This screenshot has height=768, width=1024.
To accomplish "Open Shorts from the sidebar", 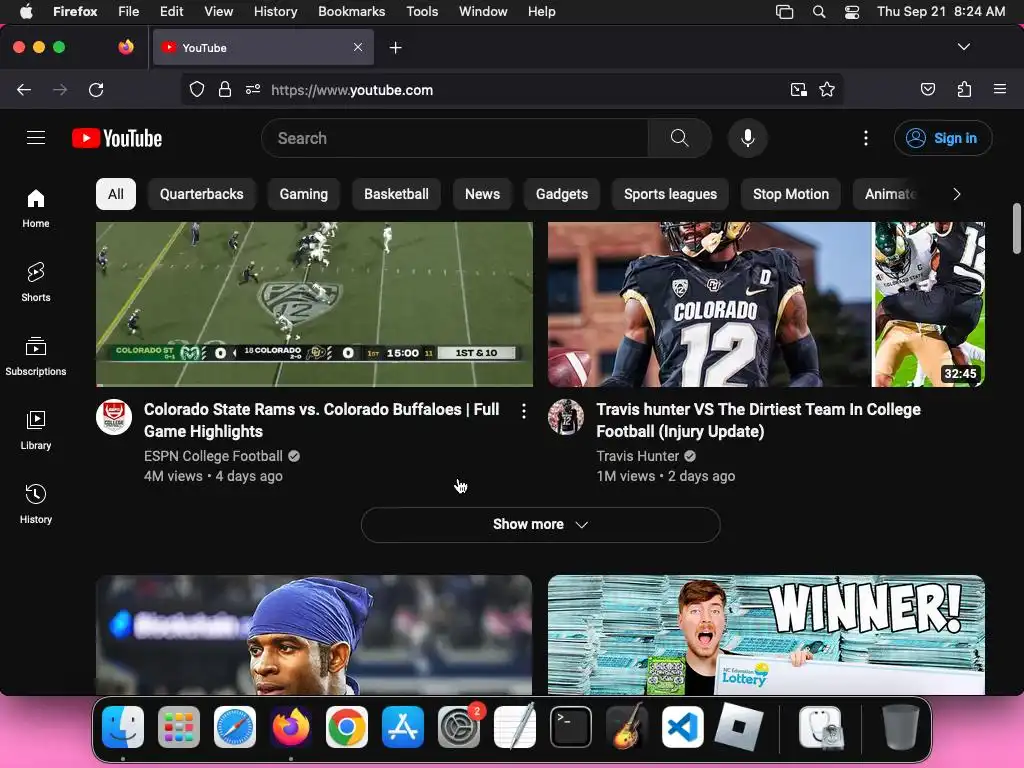I will tap(36, 282).
